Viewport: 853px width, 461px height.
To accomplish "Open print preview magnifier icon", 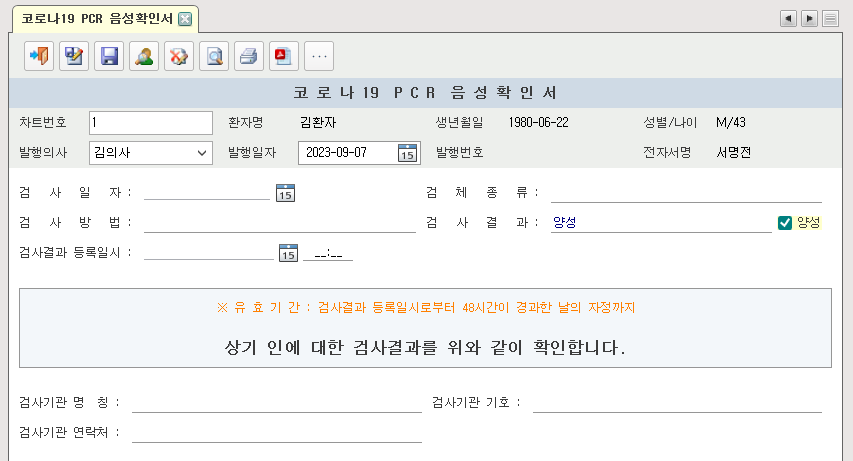I will pyautogui.click(x=214, y=56).
